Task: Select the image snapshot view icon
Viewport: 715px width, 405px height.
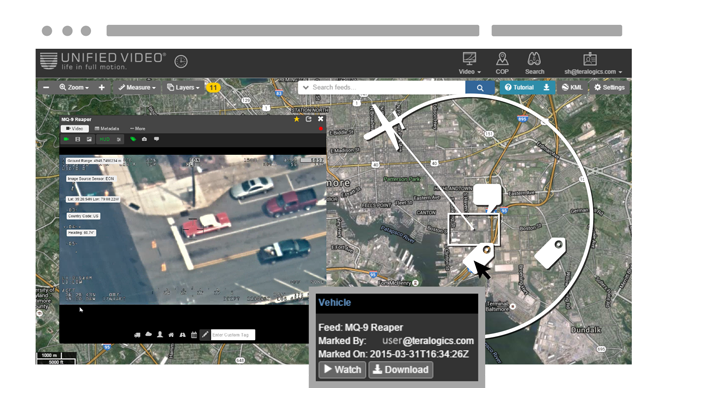Action: coord(89,139)
